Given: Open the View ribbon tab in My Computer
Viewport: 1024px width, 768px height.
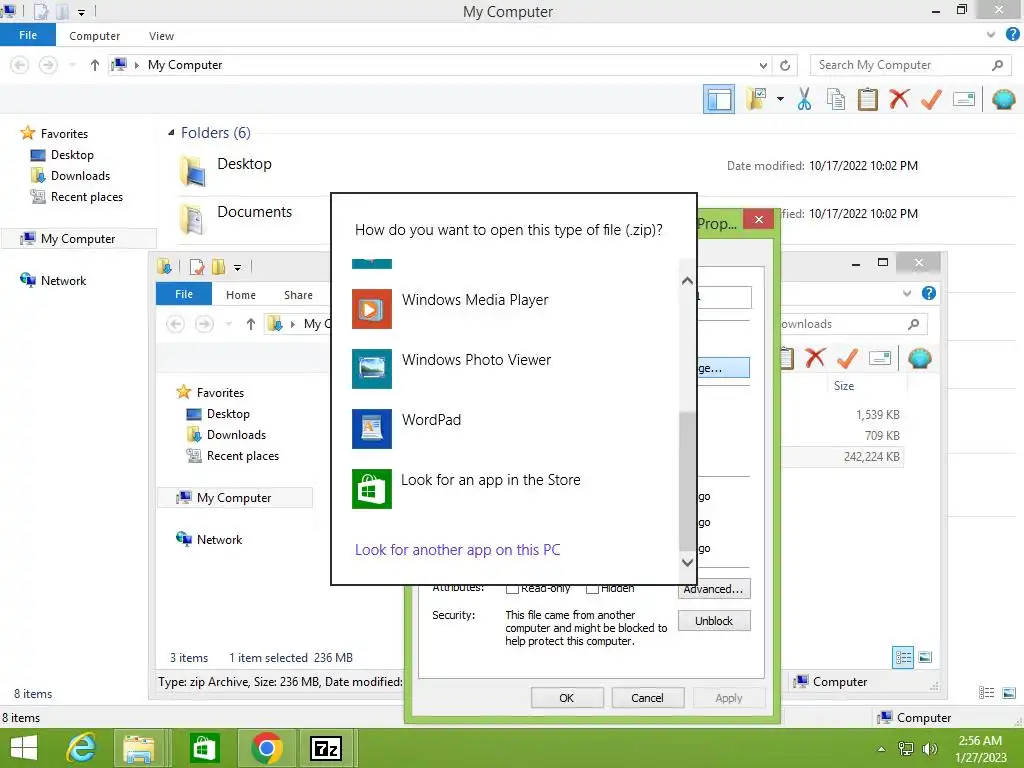Looking at the screenshot, I should [161, 36].
